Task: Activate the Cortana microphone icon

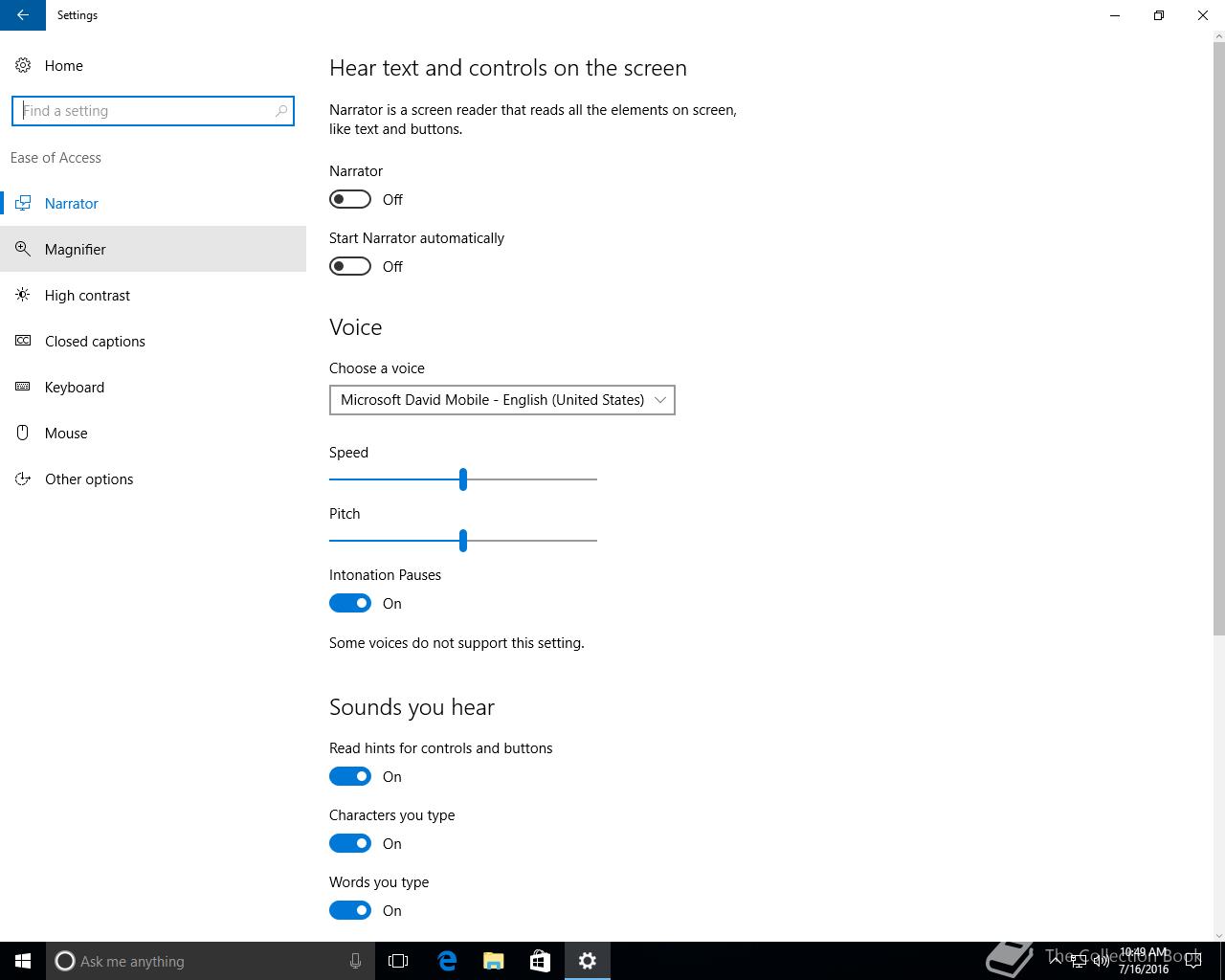Action: pyautogui.click(x=355, y=961)
